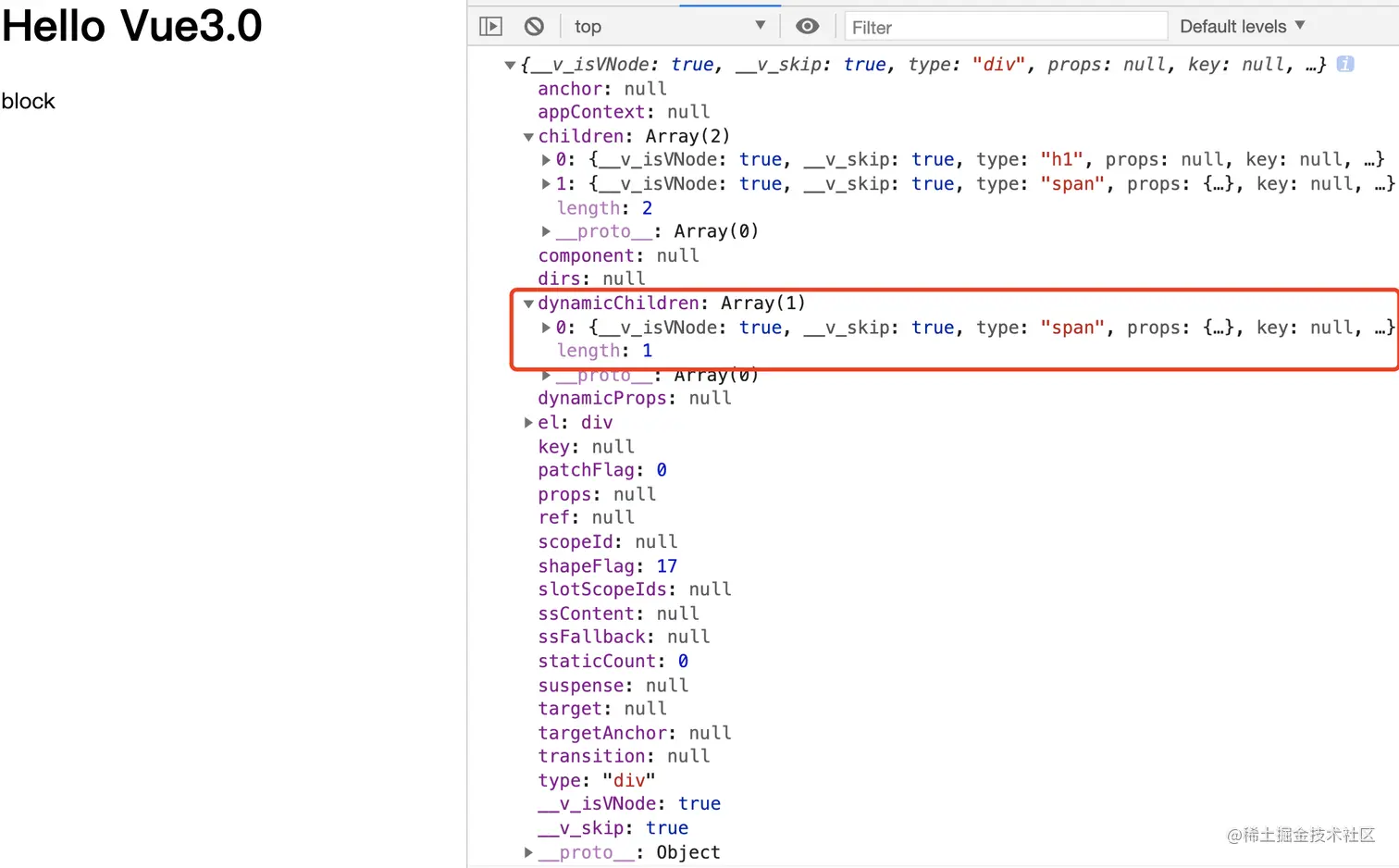Screen dimensions: 1399x868
Task: Select the 'ssContent: null' row
Action: coord(618,614)
